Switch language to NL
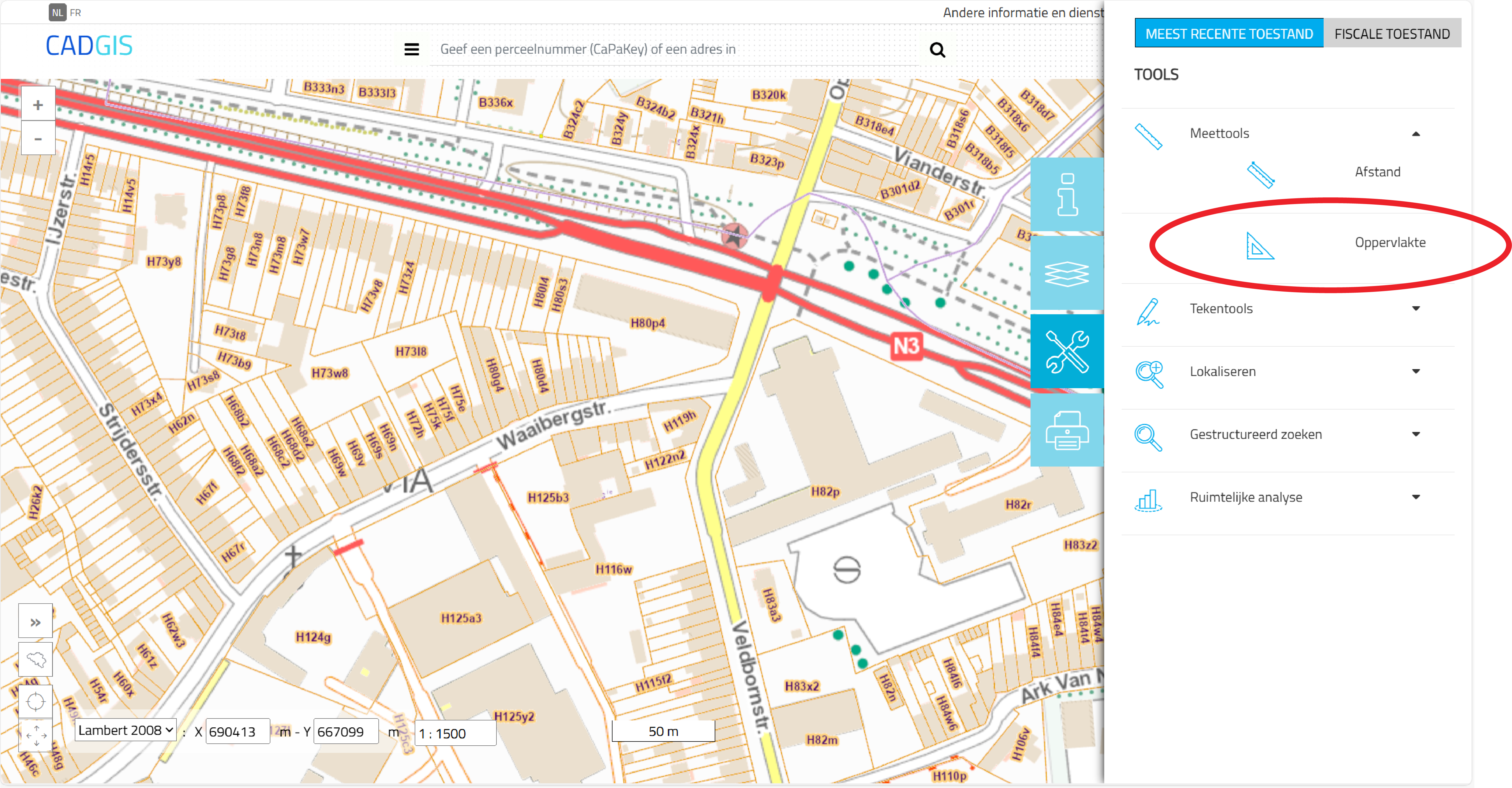The width and height of the screenshot is (1512, 788). point(57,12)
